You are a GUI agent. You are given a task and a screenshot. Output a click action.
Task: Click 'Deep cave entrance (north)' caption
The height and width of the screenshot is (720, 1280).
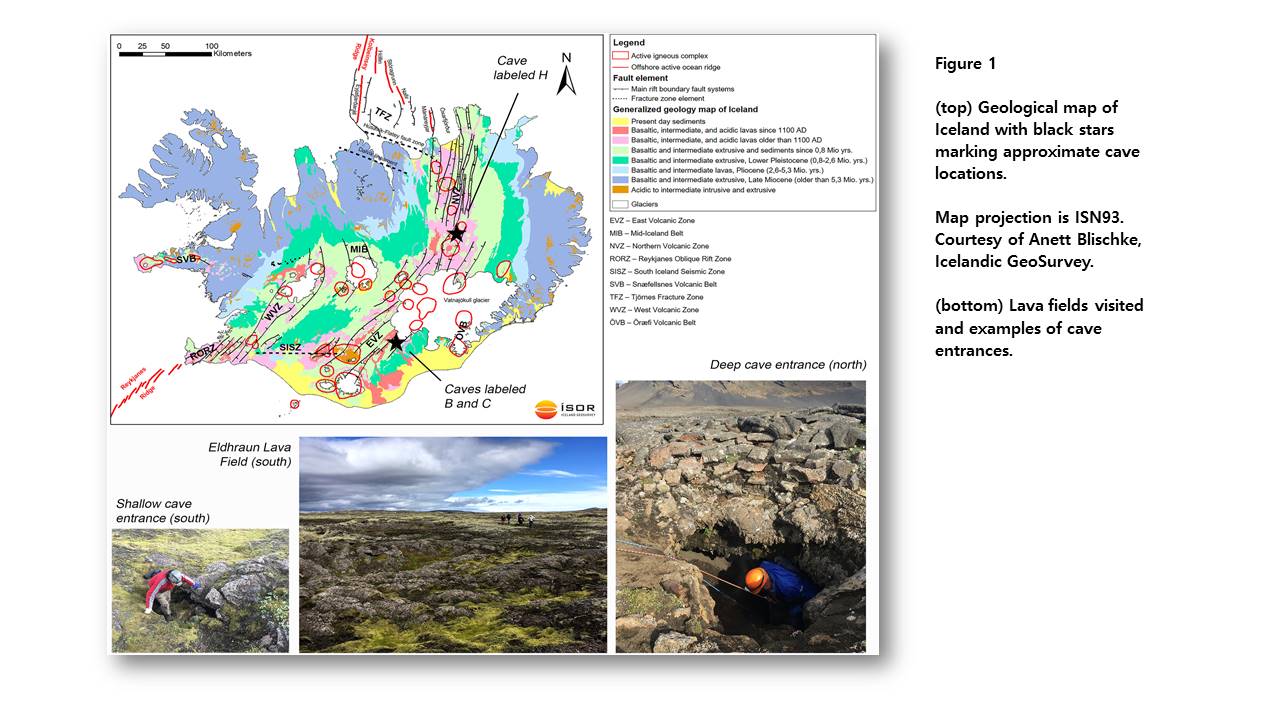[788, 364]
